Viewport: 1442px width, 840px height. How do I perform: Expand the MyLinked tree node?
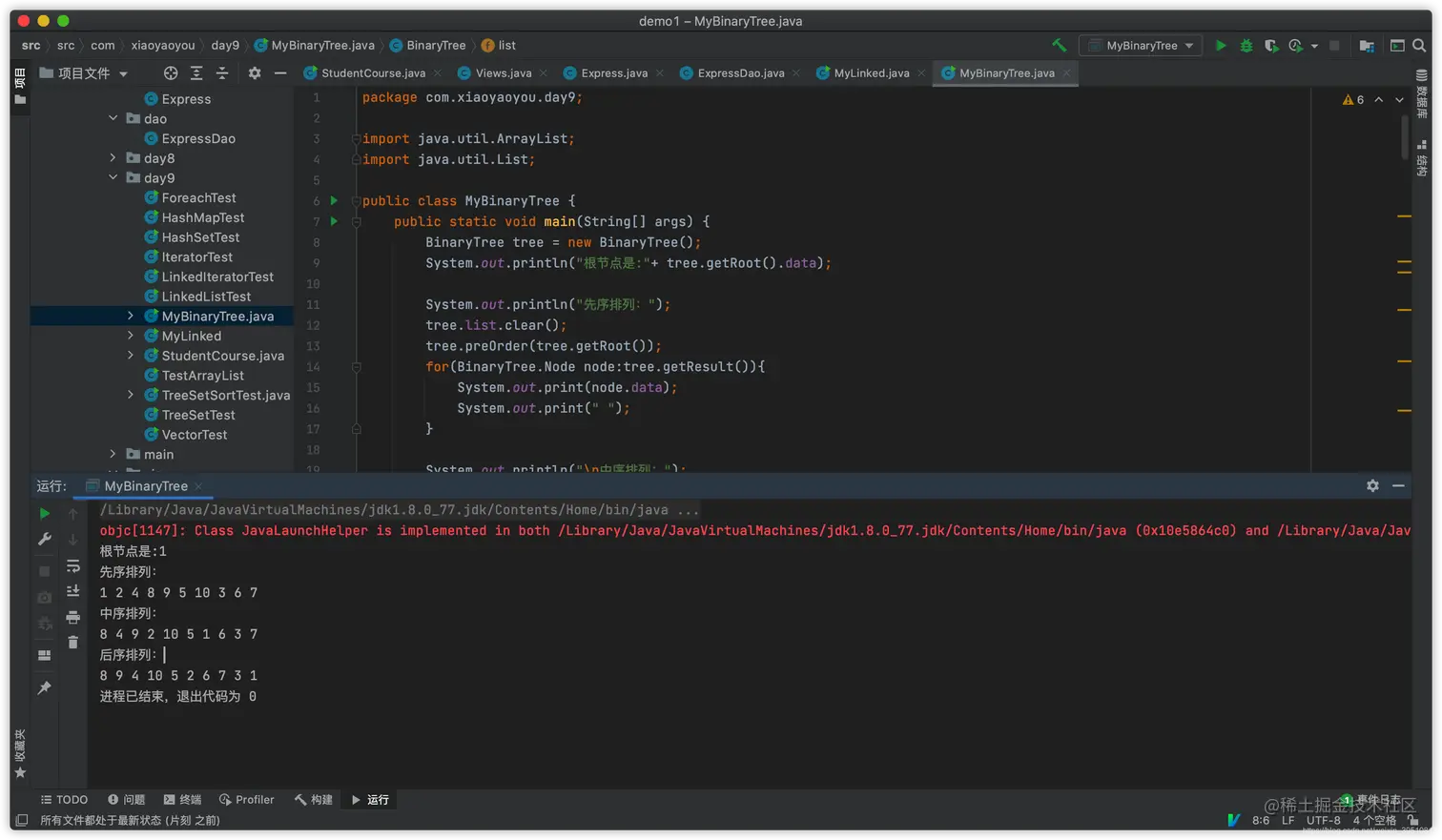point(131,336)
